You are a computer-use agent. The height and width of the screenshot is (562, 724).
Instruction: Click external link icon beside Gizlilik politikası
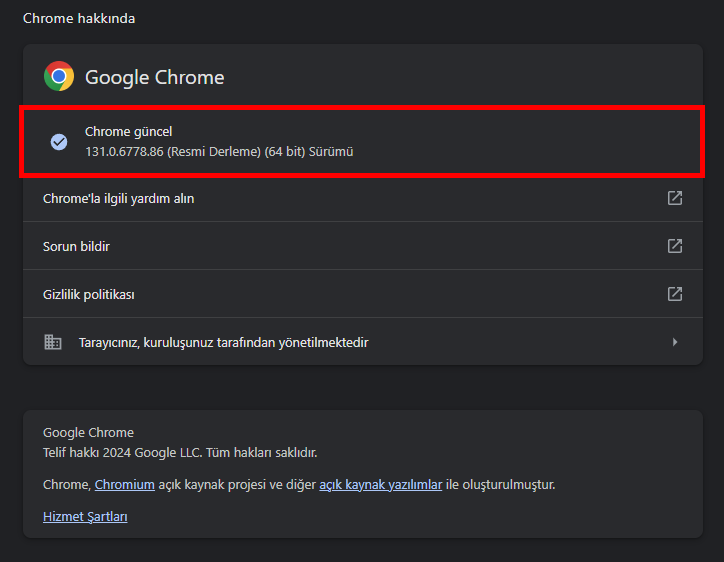[675, 294]
